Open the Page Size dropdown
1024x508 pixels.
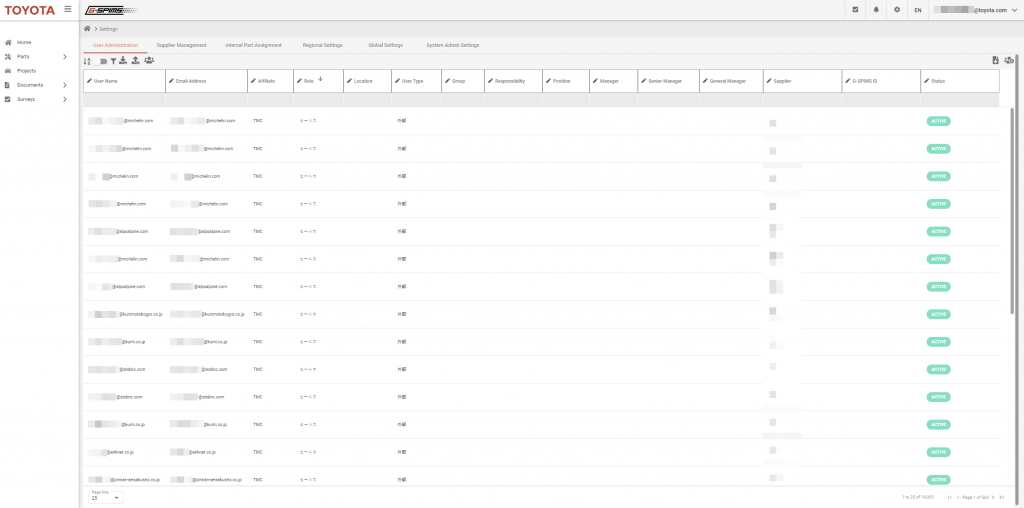(x=105, y=497)
